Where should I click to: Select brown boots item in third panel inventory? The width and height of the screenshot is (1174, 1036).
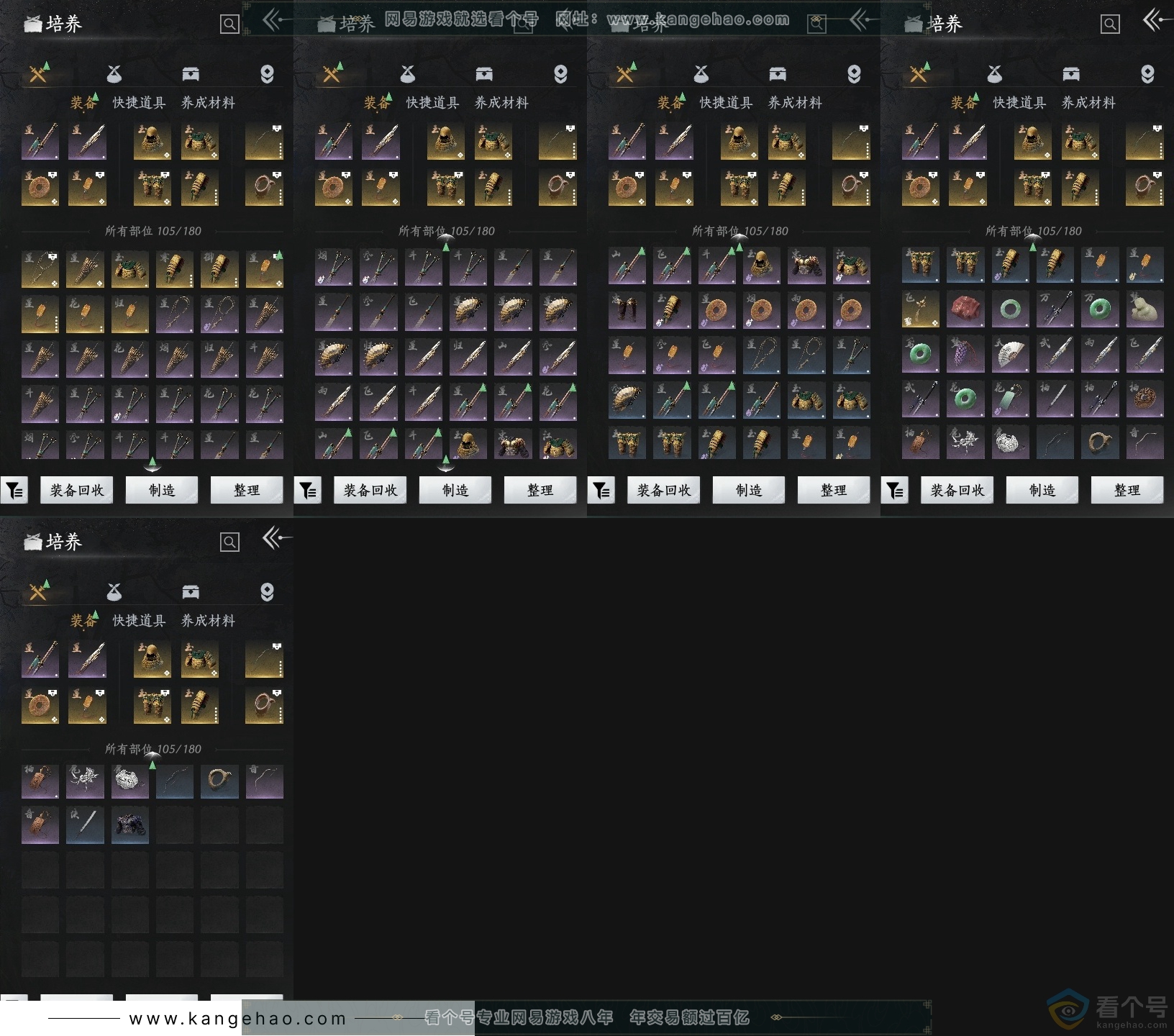627,309
